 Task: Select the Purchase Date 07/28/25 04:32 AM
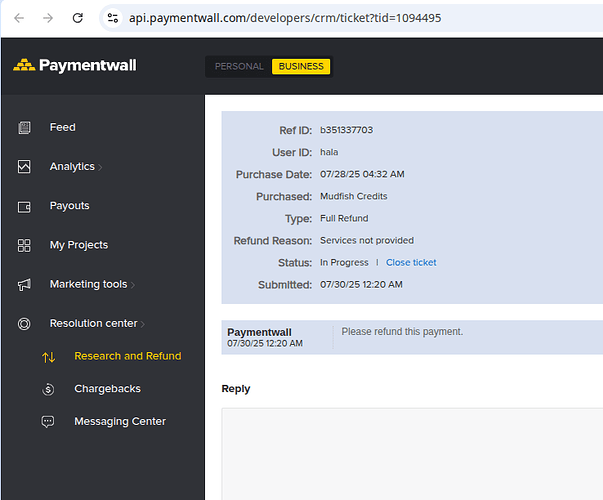[362, 174]
